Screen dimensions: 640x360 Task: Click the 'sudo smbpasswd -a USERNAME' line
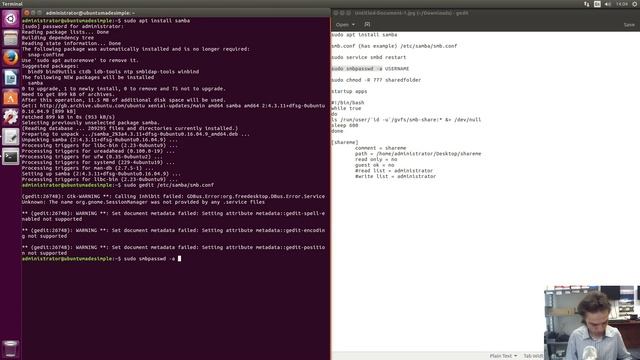pos(370,69)
